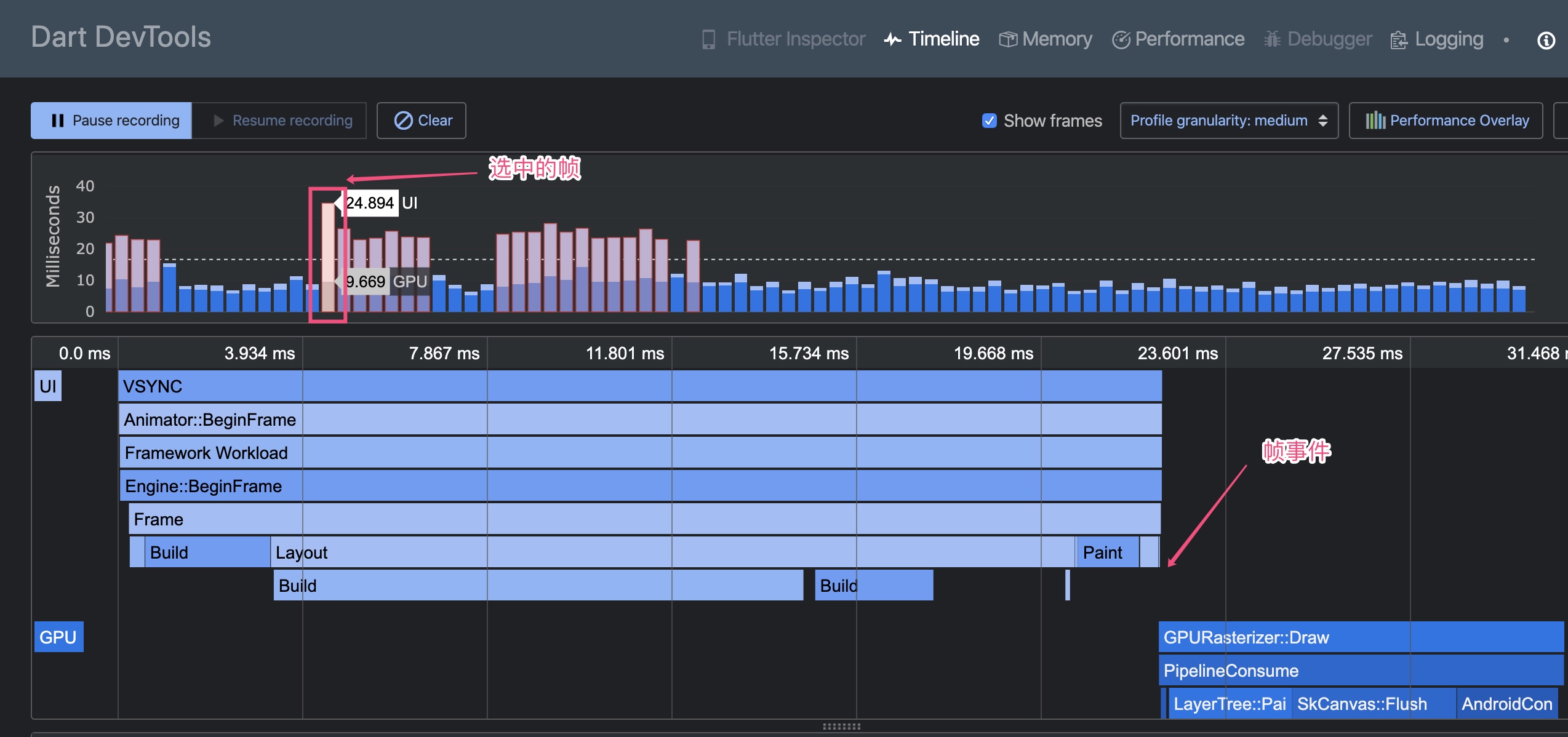Viewport: 1568px width, 737px height.
Task: Open the Profile granularity dropdown
Action: click(1228, 121)
